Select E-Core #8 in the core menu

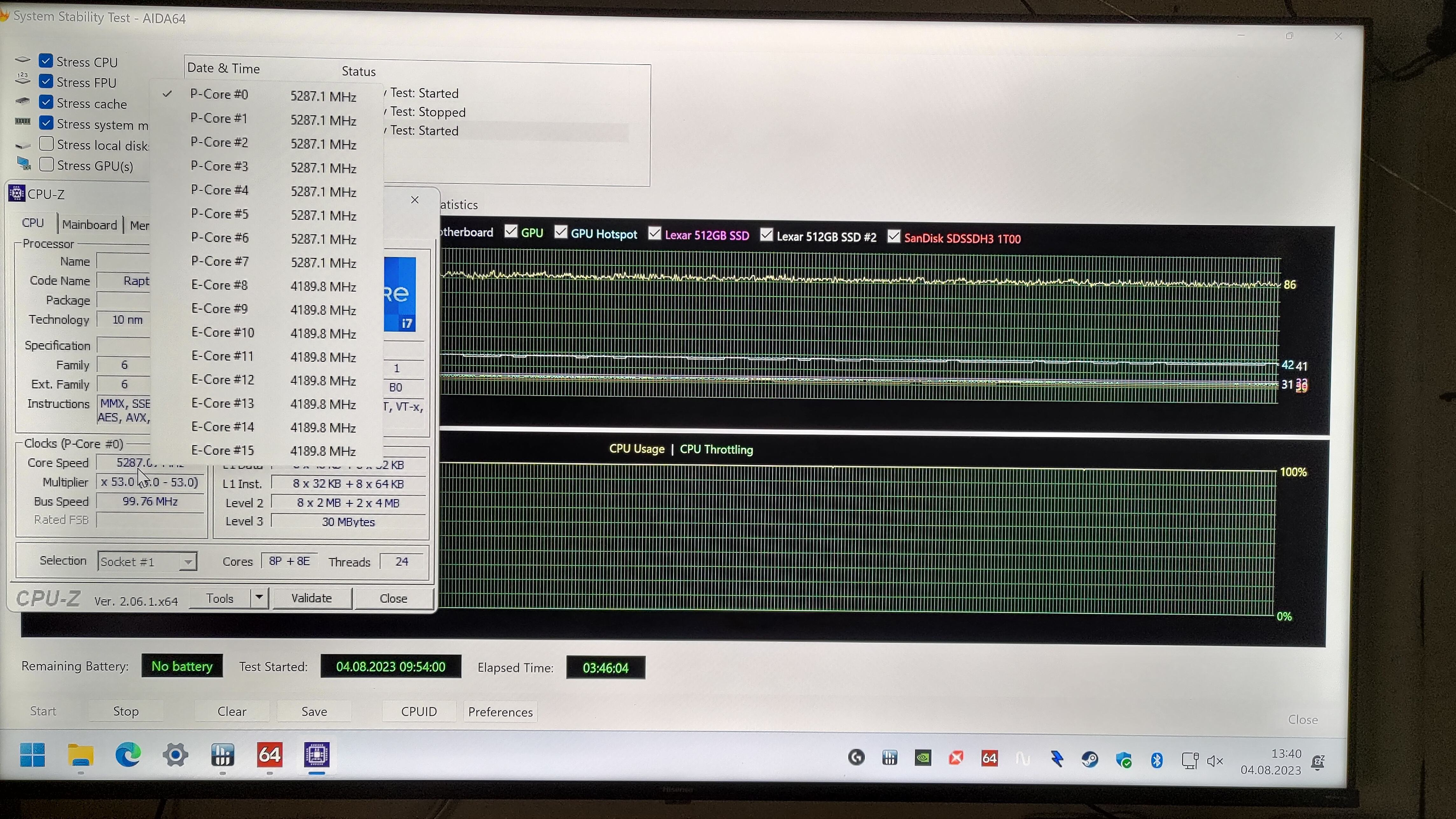click(266, 285)
